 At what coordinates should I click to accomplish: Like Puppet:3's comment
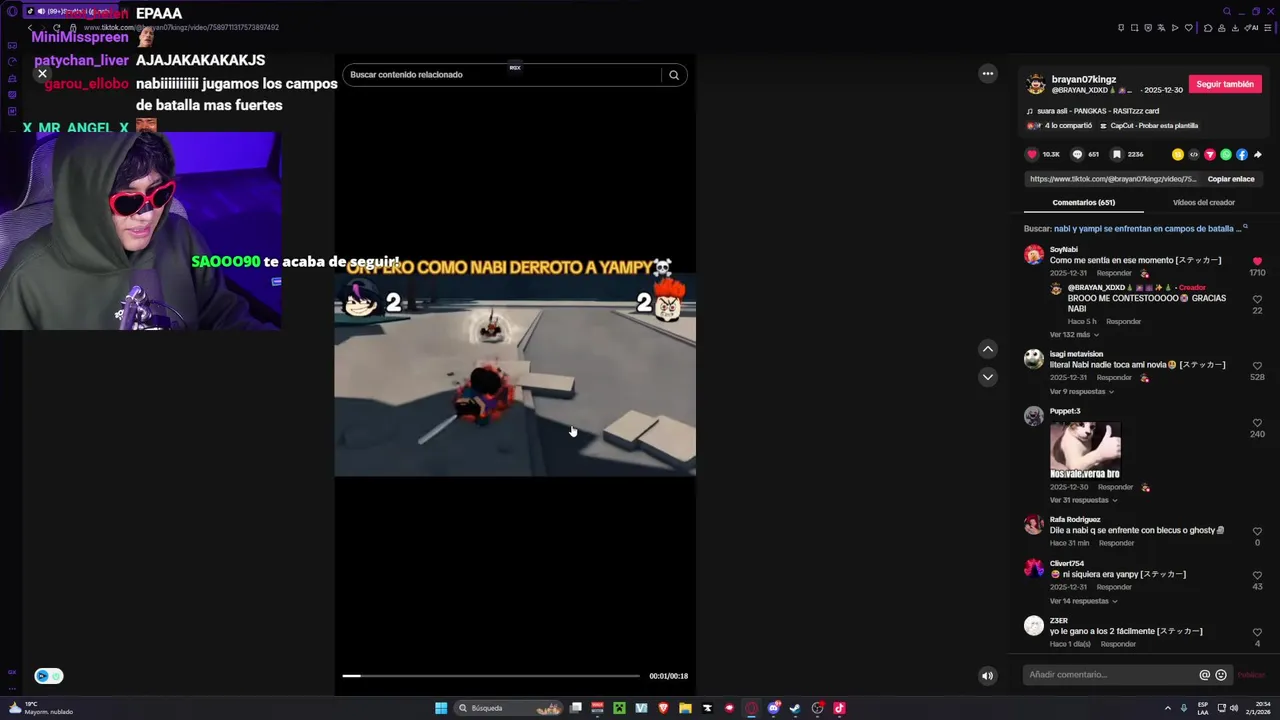(x=1257, y=423)
